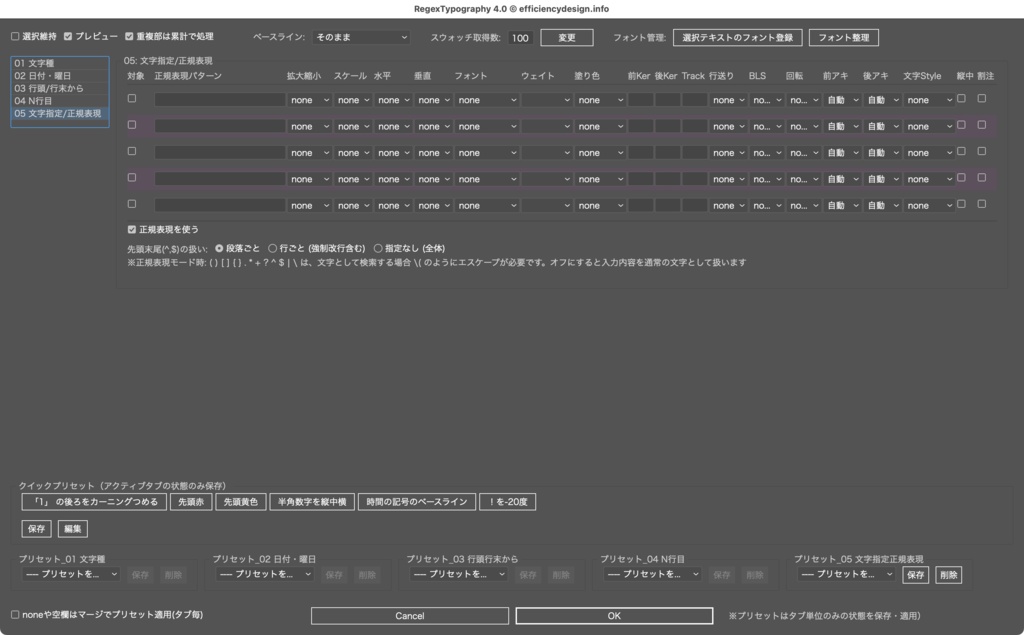The width and height of the screenshot is (1024, 635).
Task: Uncheck 正規表現を使う
Action: coord(130,229)
